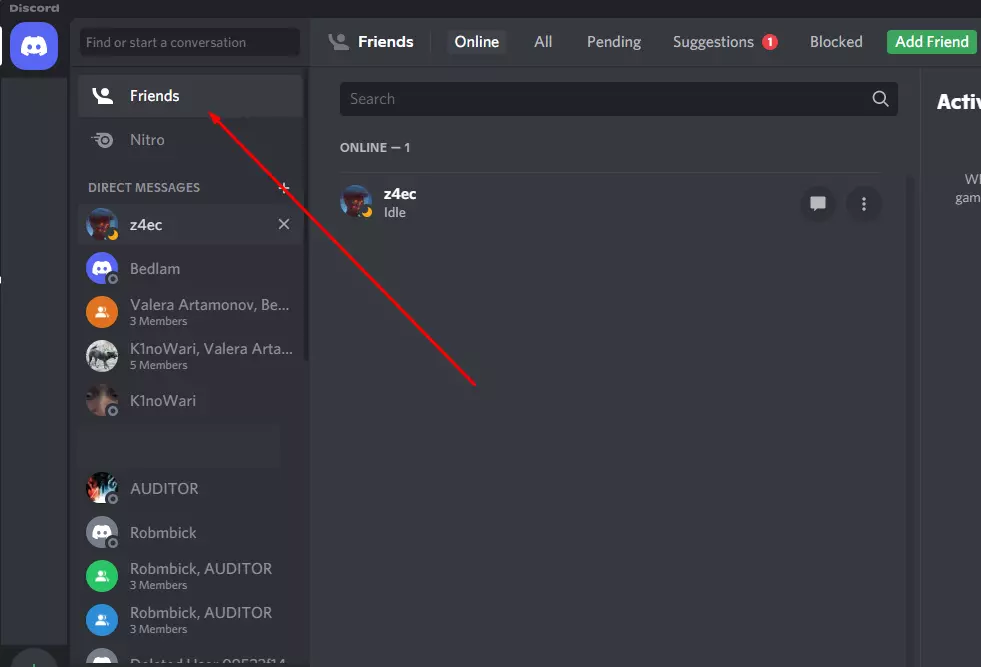981x667 pixels.
Task: Click the friends Search field
Action: coord(618,99)
